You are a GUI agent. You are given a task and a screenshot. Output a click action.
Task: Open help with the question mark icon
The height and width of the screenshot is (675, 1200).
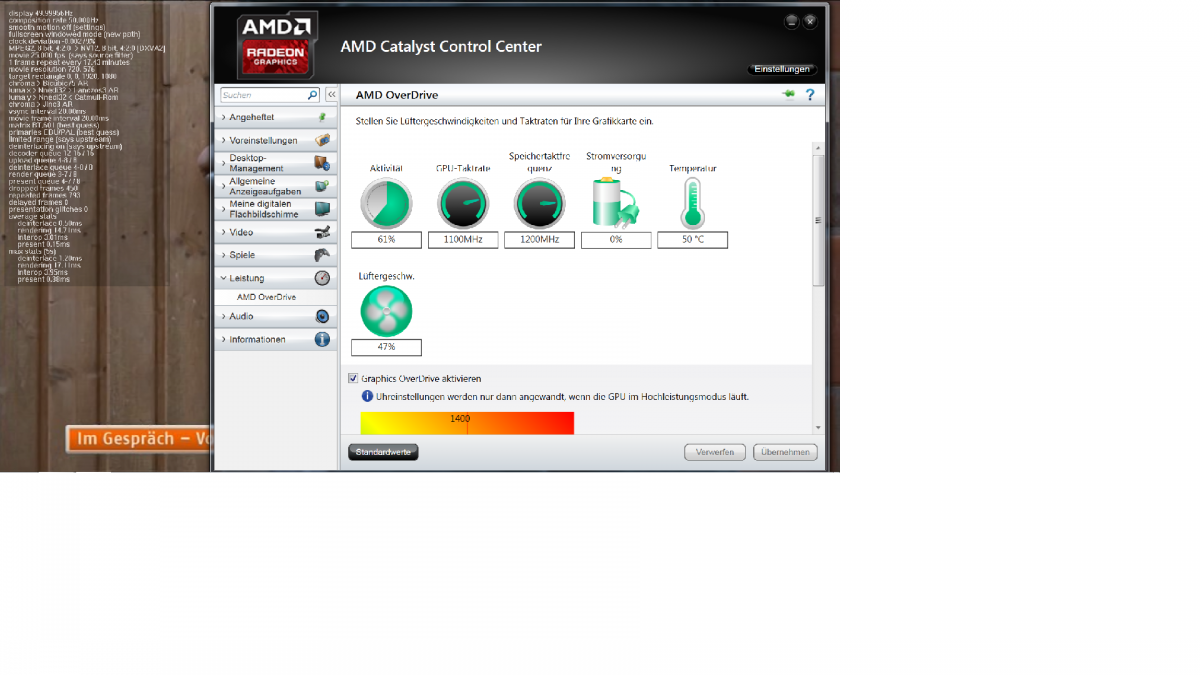(x=810, y=95)
